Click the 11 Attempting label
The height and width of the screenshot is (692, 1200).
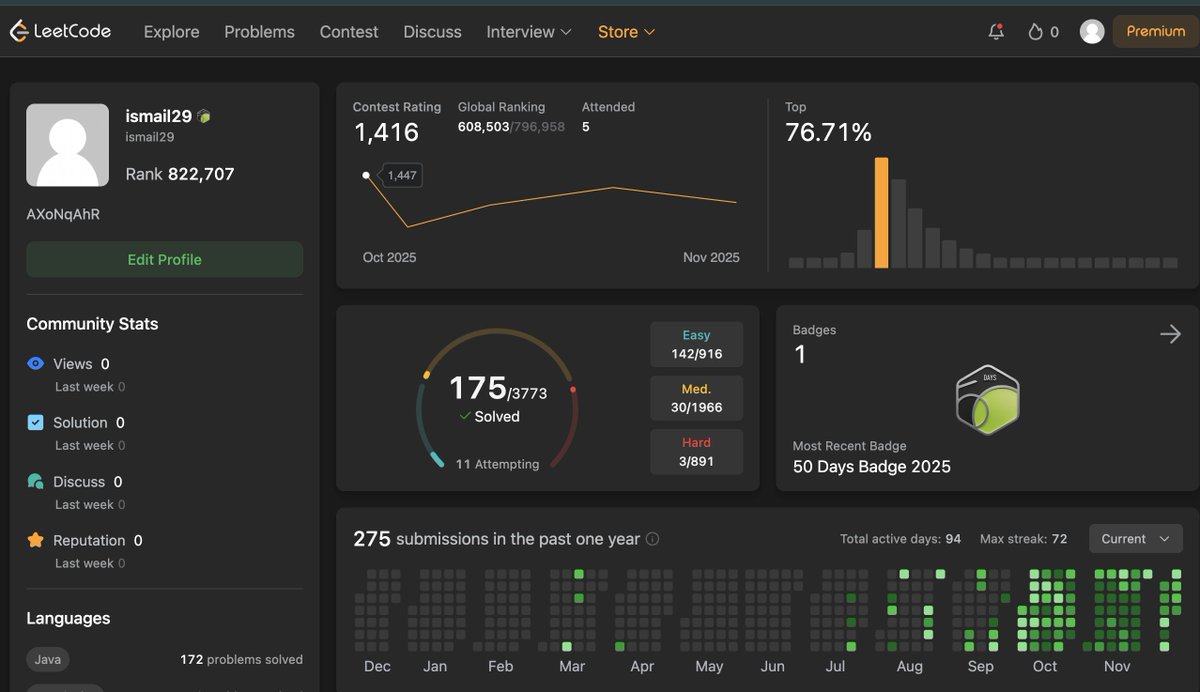pyautogui.click(x=497, y=464)
